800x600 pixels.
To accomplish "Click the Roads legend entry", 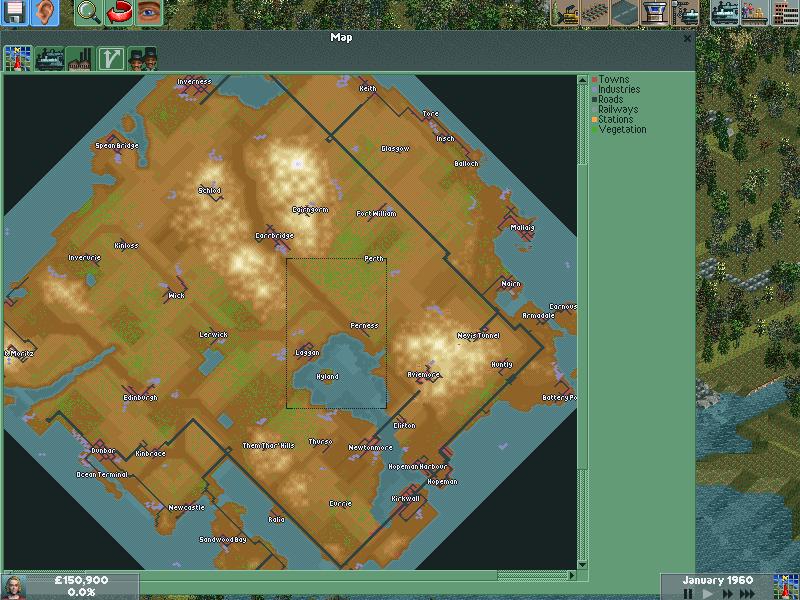I will (607, 99).
